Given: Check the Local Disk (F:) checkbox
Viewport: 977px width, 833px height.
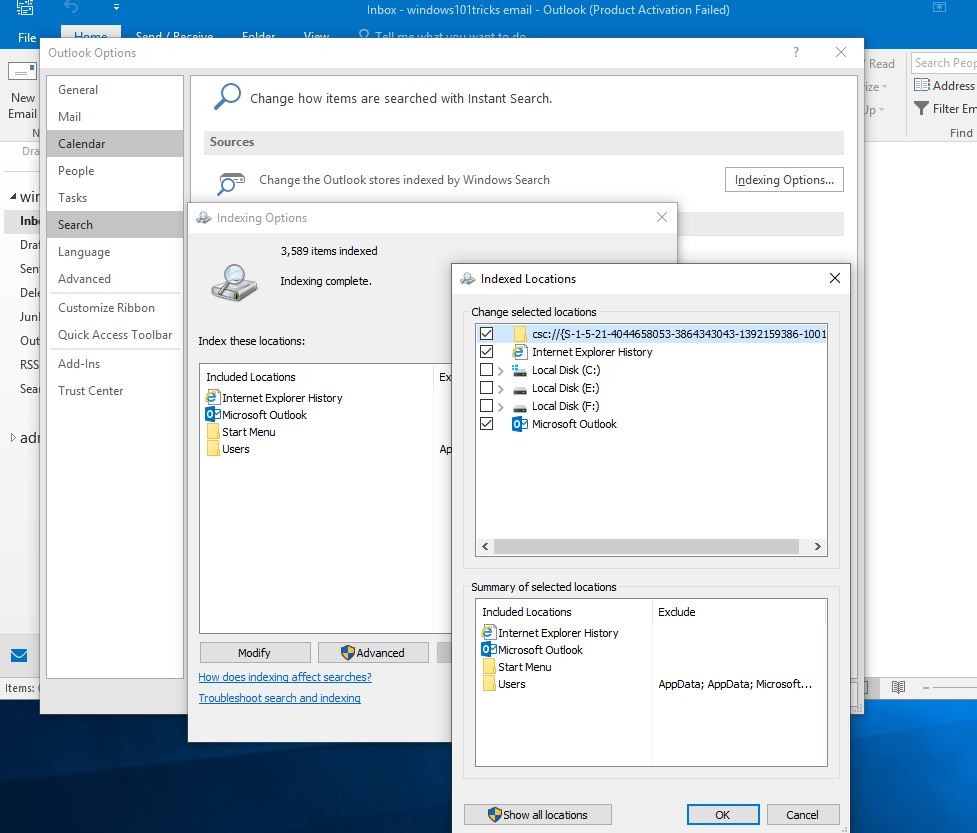Looking at the screenshot, I should pos(486,406).
